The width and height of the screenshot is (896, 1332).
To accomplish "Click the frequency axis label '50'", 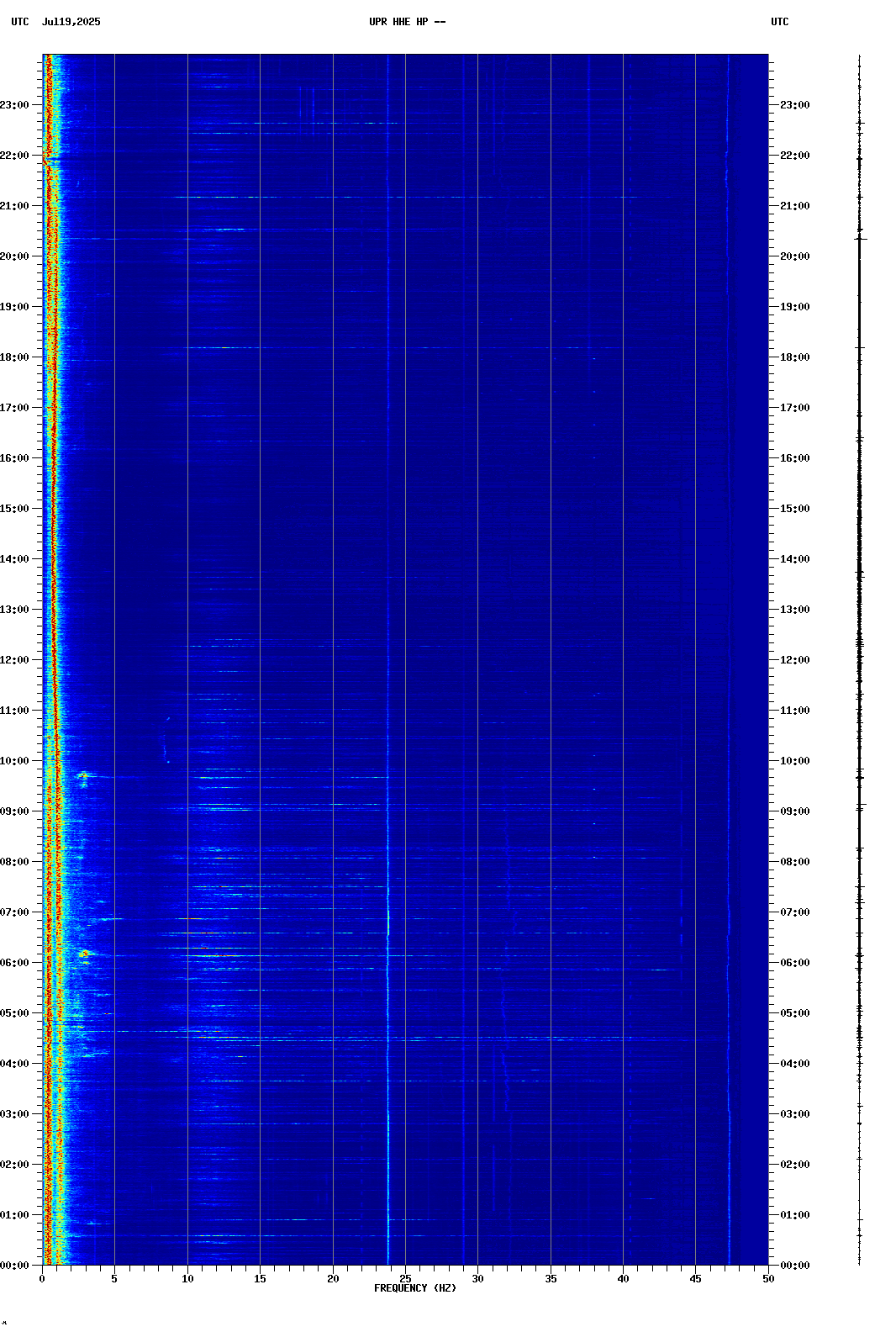I will [768, 1279].
